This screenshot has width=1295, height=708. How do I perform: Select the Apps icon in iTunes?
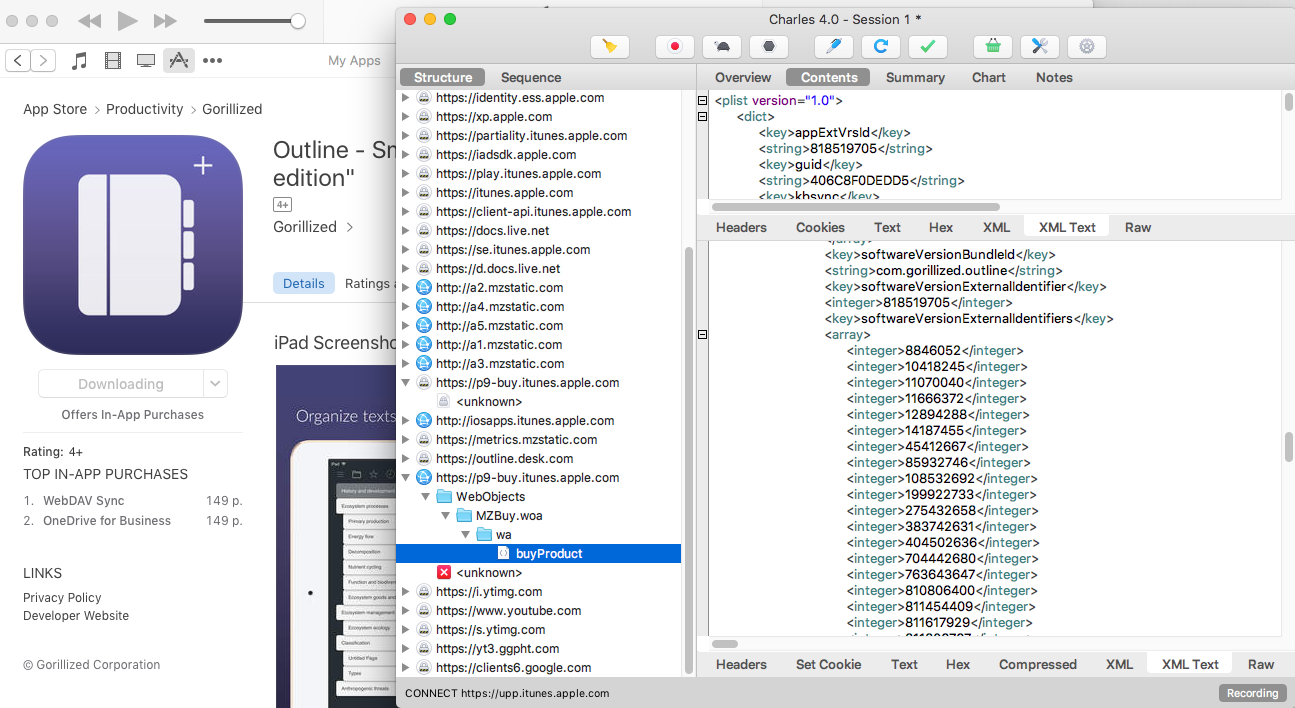178,61
